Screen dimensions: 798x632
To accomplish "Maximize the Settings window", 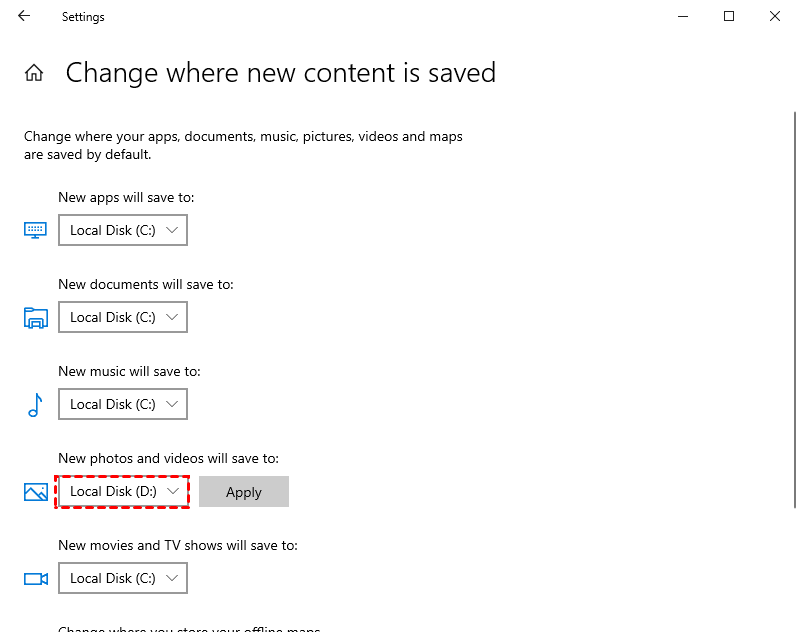I will (729, 16).
